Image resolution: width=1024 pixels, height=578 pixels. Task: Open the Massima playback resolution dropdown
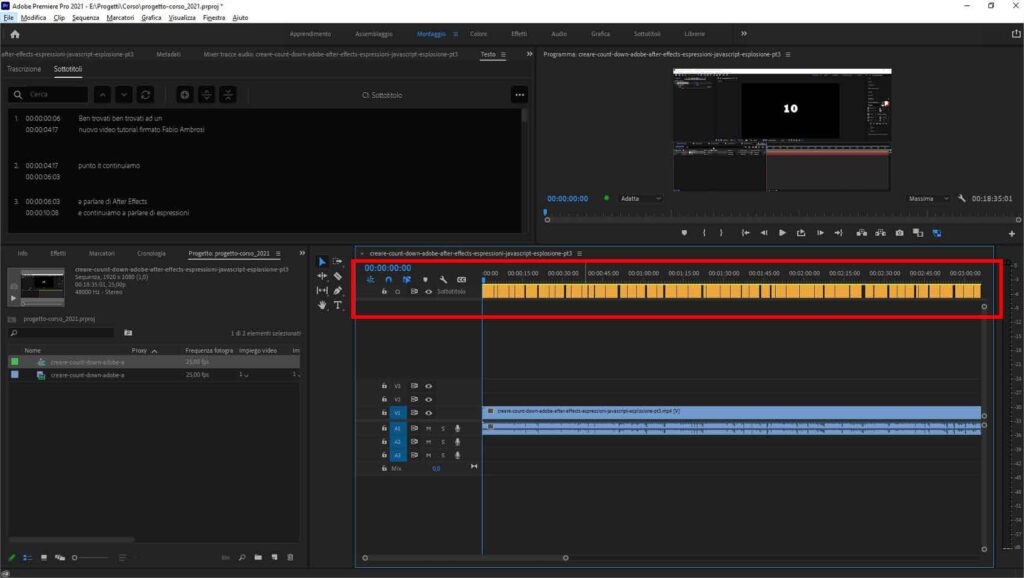coord(926,198)
